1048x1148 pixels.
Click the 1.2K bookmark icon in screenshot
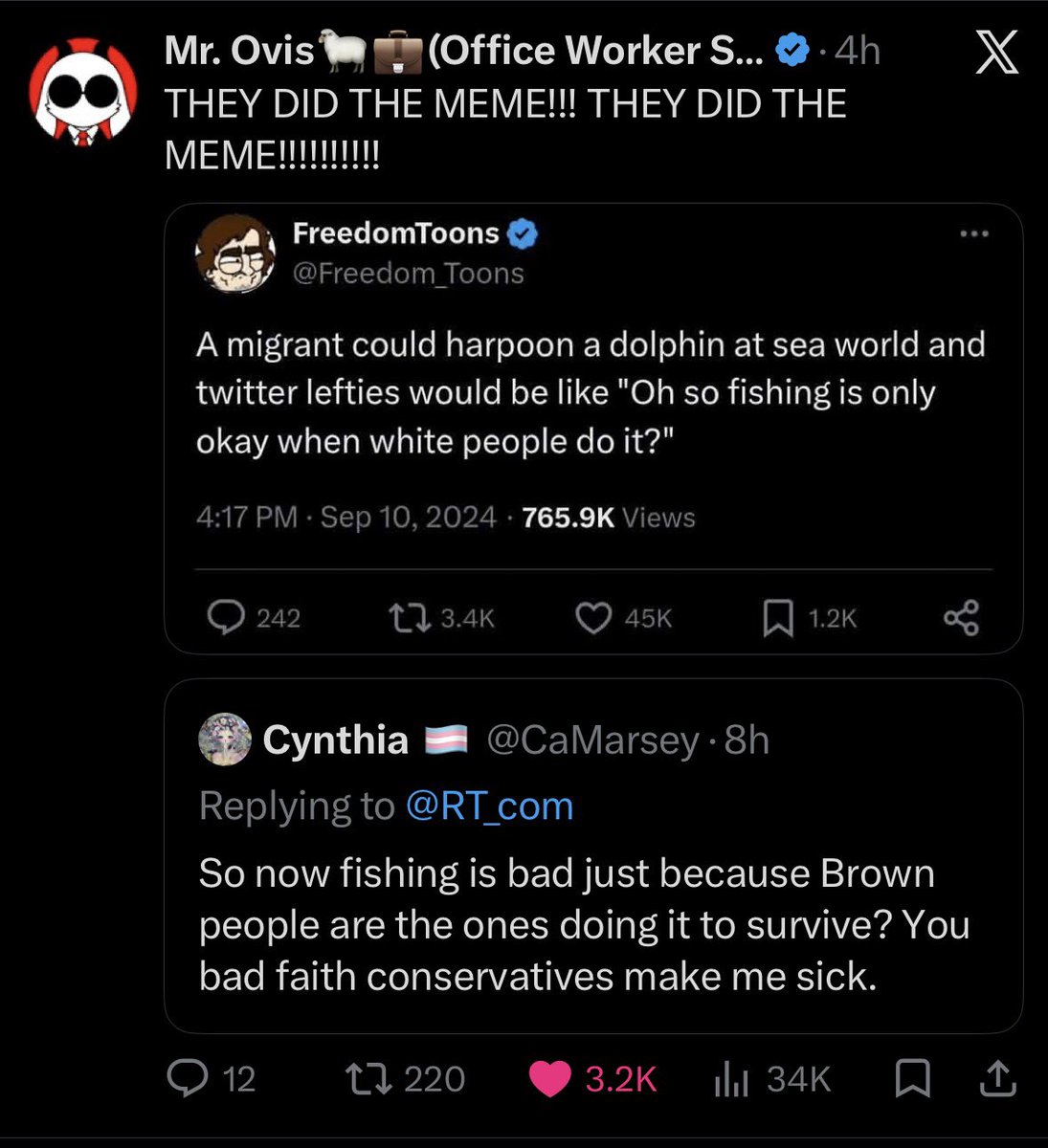tap(778, 619)
